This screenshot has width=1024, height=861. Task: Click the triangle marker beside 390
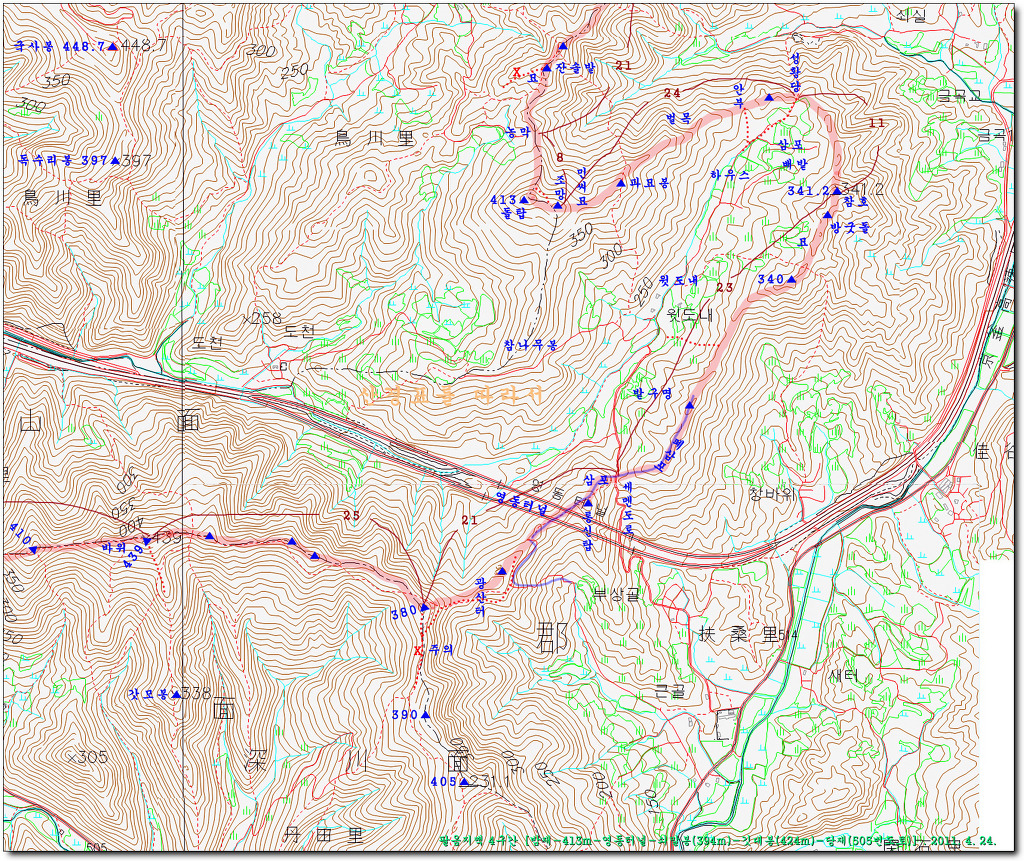click(x=425, y=715)
